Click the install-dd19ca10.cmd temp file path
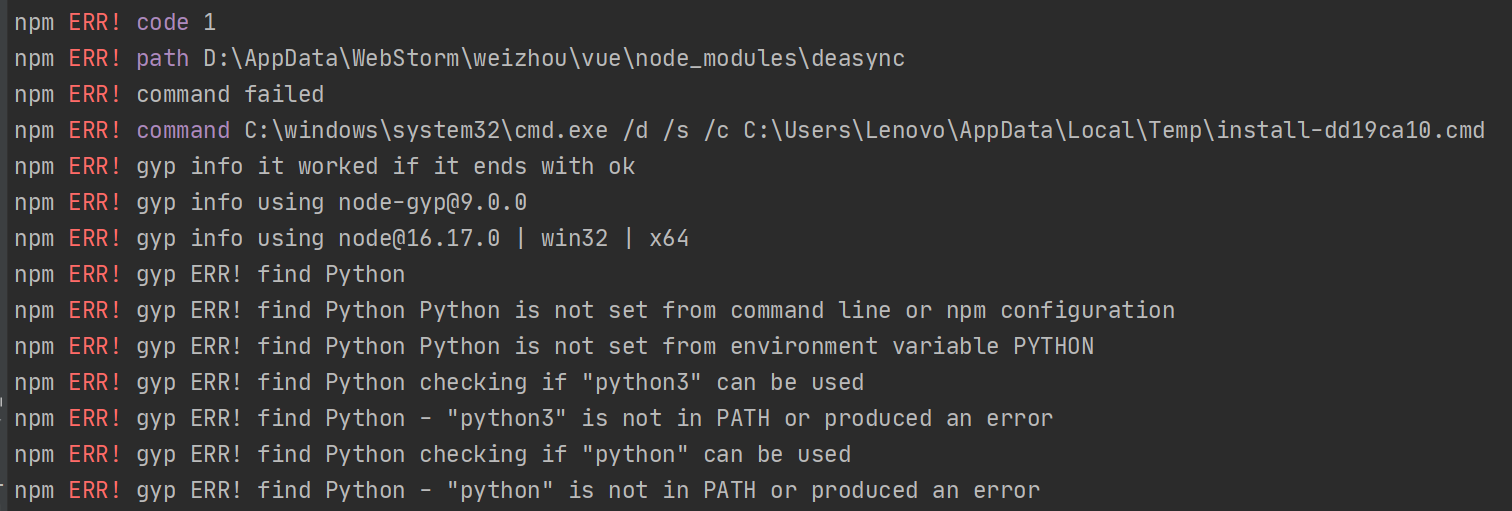This screenshot has height=511, width=1512. pyautogui.click(x=1114, y=130)
